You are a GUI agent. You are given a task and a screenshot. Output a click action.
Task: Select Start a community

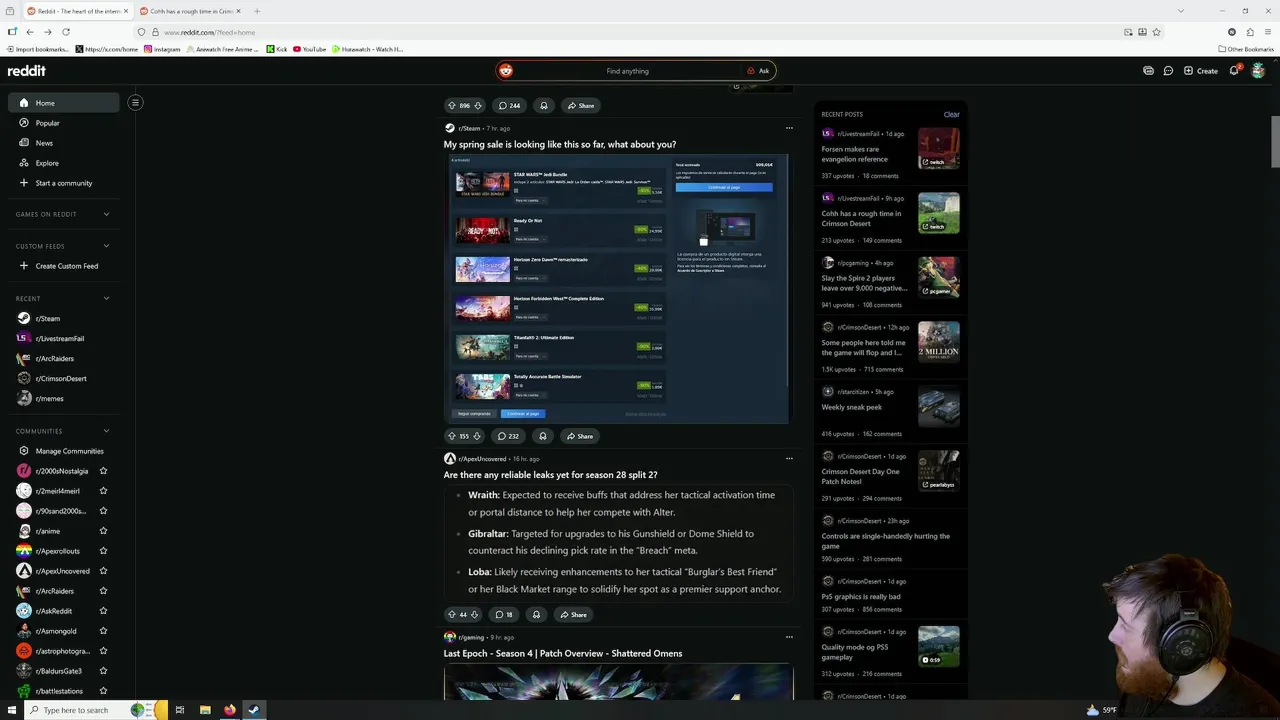[64, 183]
